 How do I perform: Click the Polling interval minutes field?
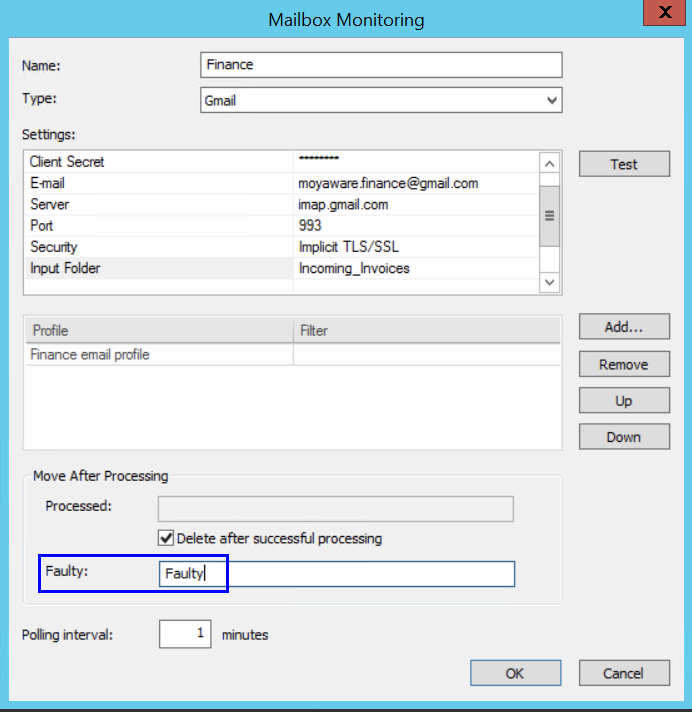coord(185,634)
